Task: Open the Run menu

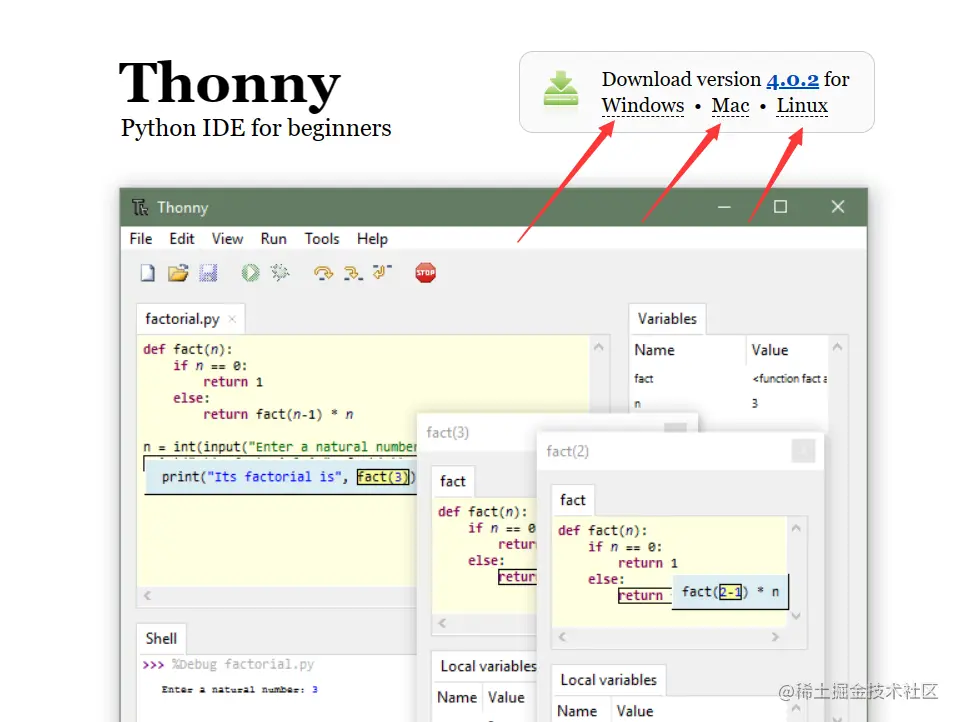Action: coord(273,239)
